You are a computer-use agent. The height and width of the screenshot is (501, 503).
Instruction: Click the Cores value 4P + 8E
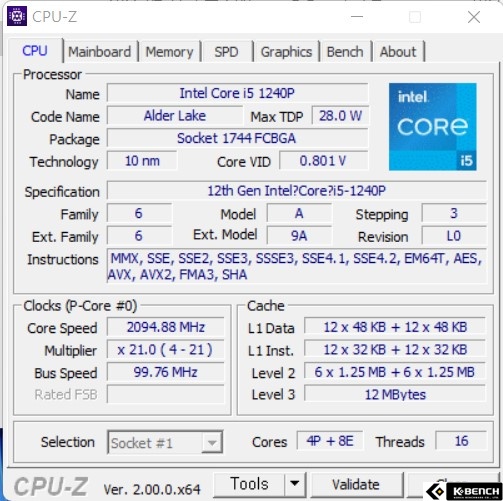[330, 441]
